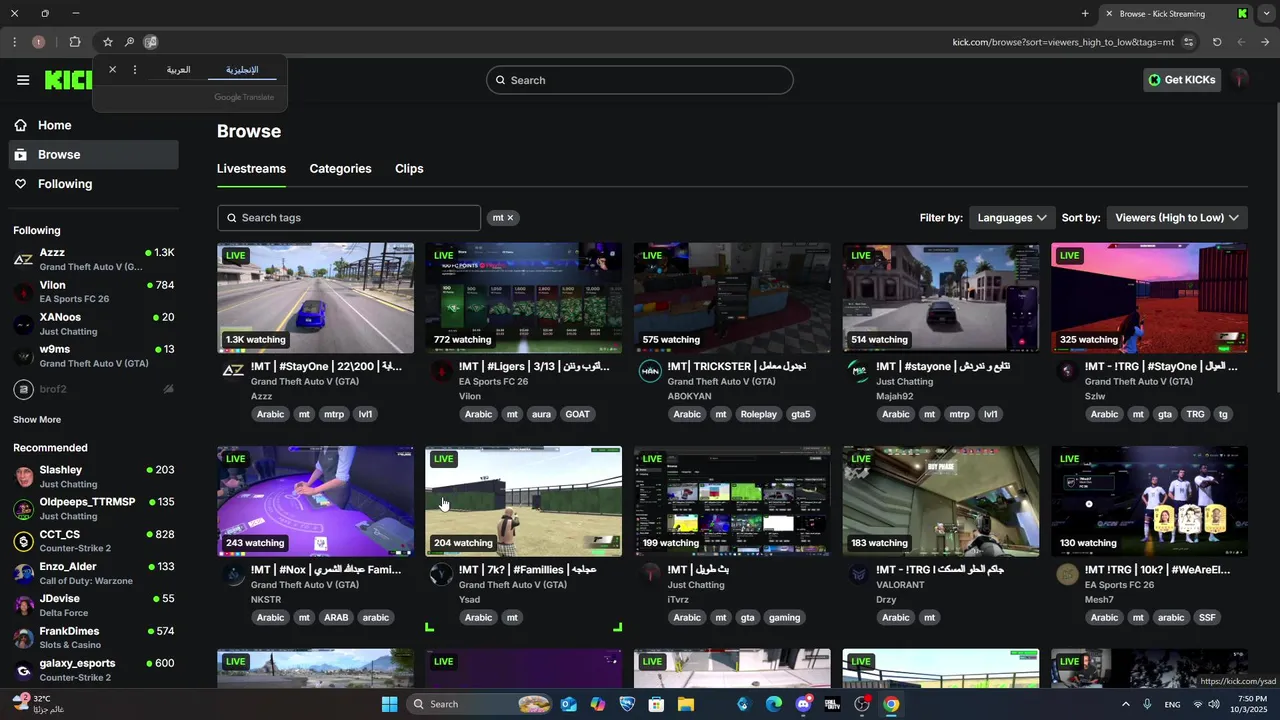The width and height of the screenshot is (1280, 720).
Task: Click the browser address bar URL
Action: click(1063, 42)
